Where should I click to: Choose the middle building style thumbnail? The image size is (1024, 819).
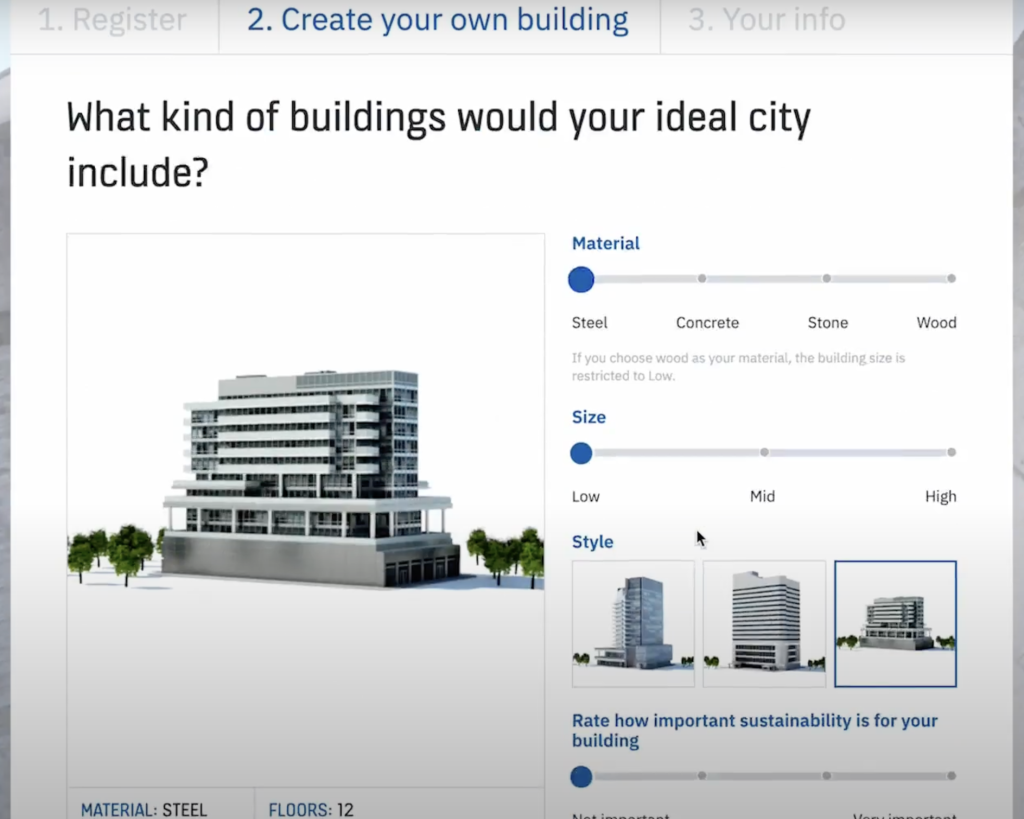pyautogui.click(x=764, y=623)
